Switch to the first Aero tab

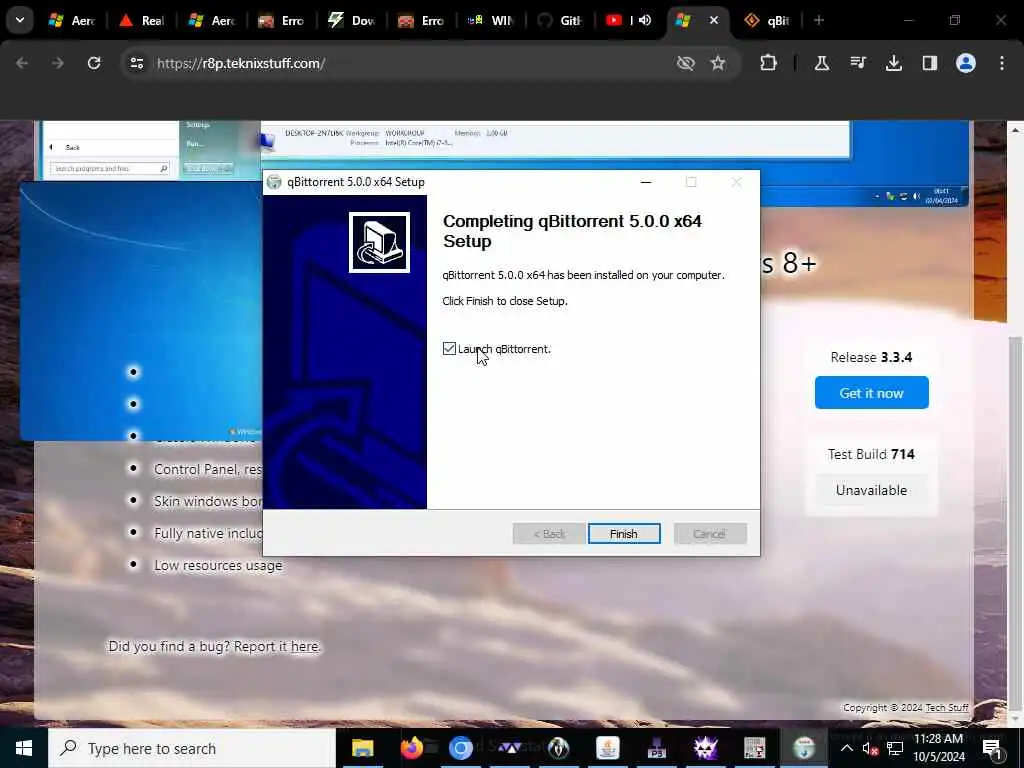coord(72,20)
